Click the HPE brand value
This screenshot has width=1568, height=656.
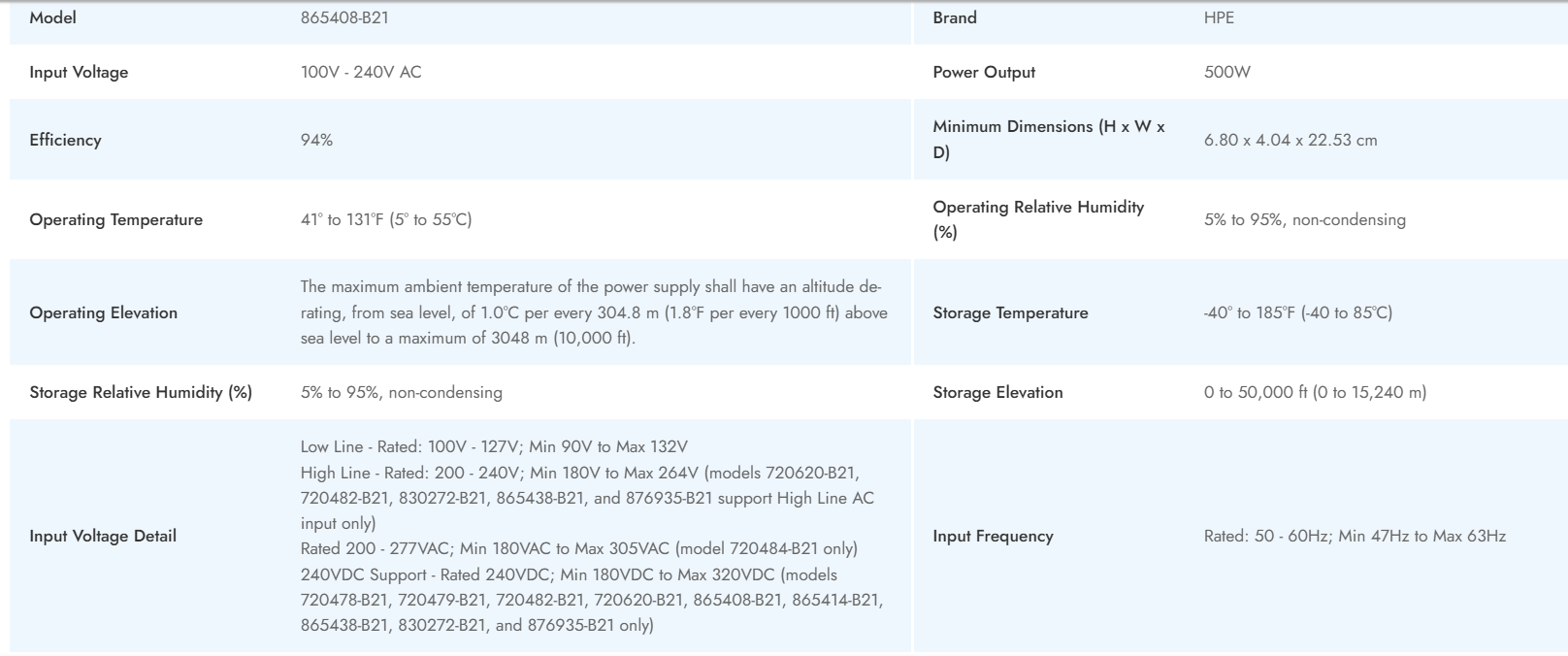coord(1219,17)
